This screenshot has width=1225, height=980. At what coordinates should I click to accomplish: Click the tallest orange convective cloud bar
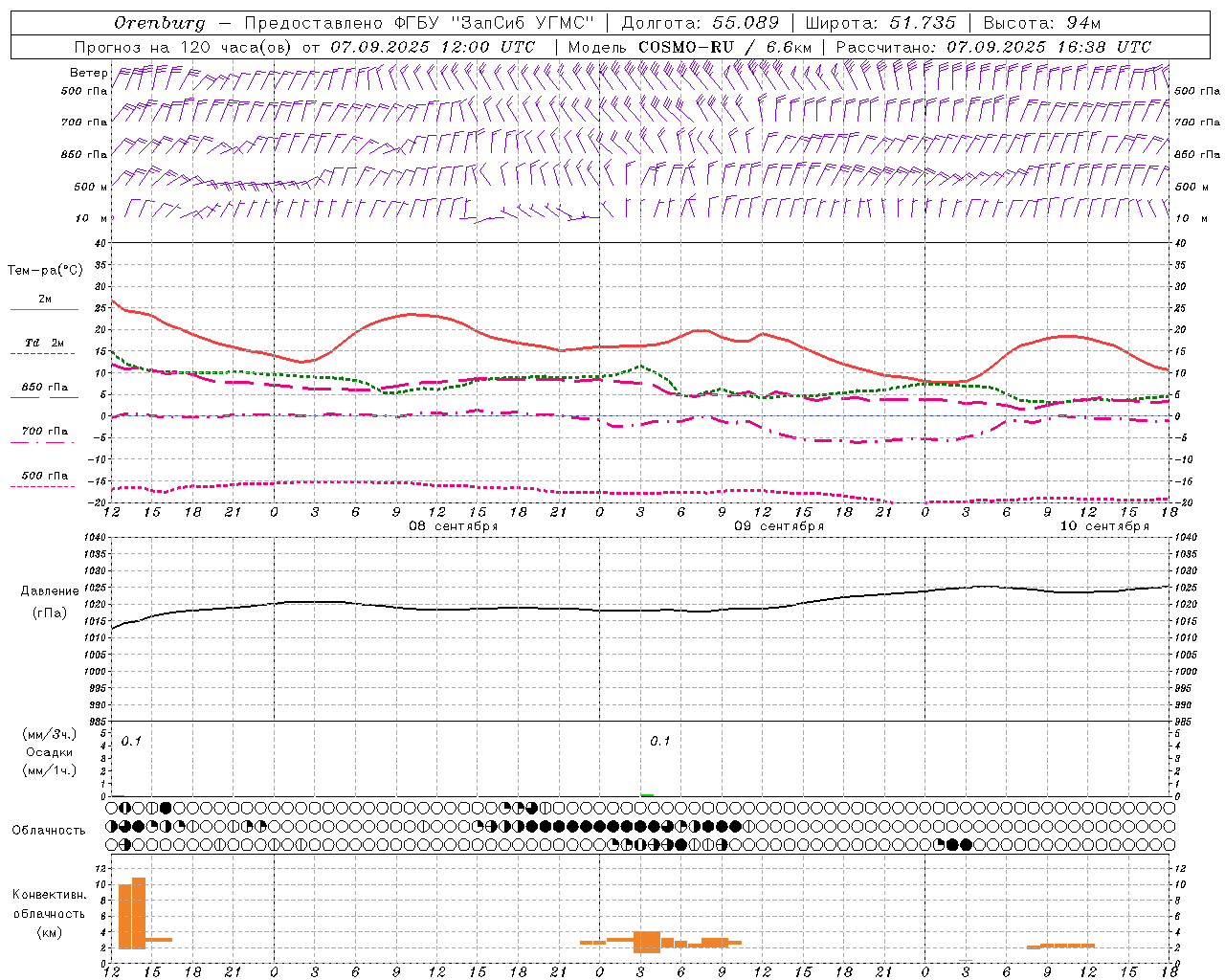coord(139,913)
